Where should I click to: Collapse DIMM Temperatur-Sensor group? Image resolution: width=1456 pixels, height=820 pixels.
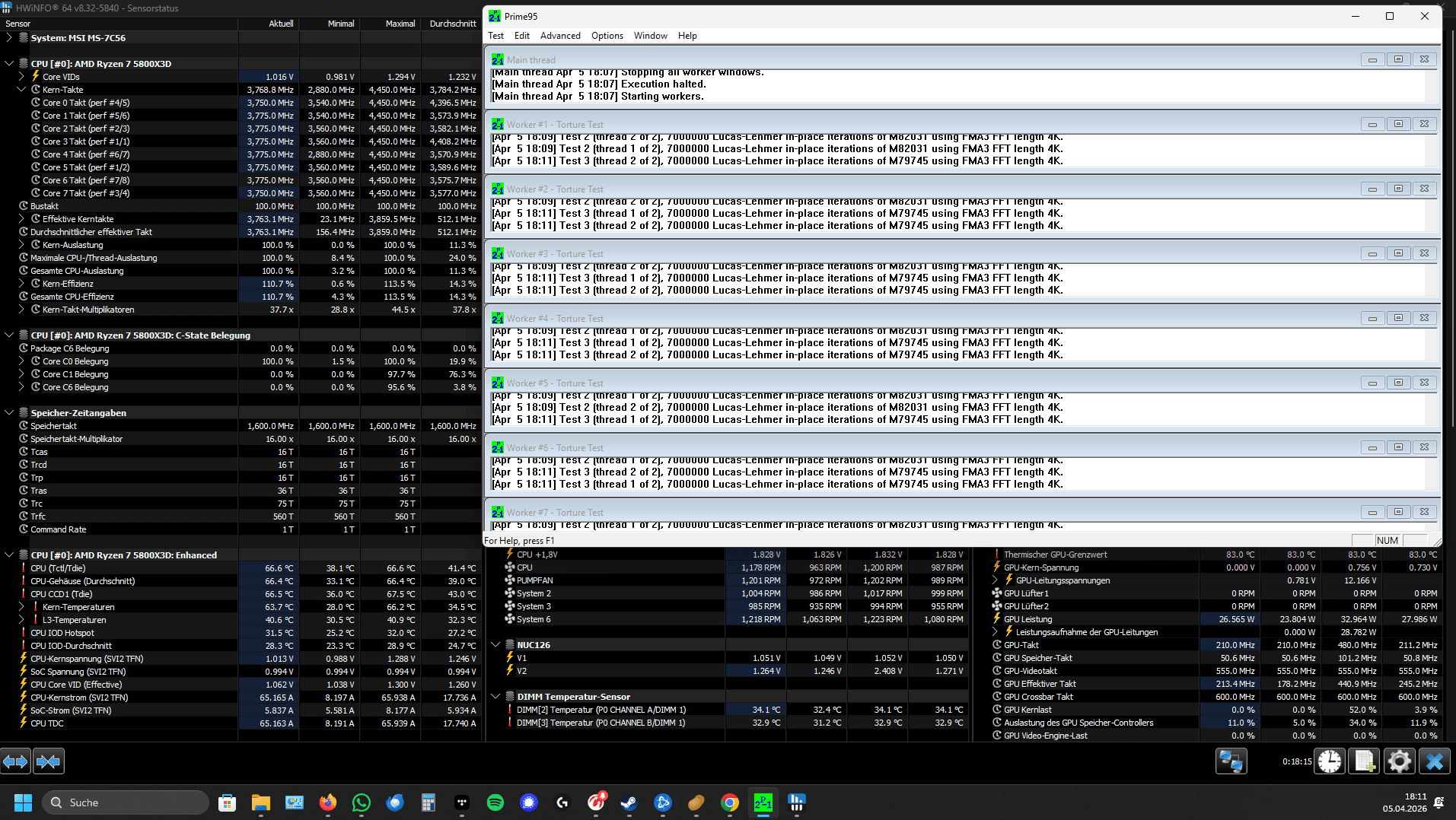(495, 696)
